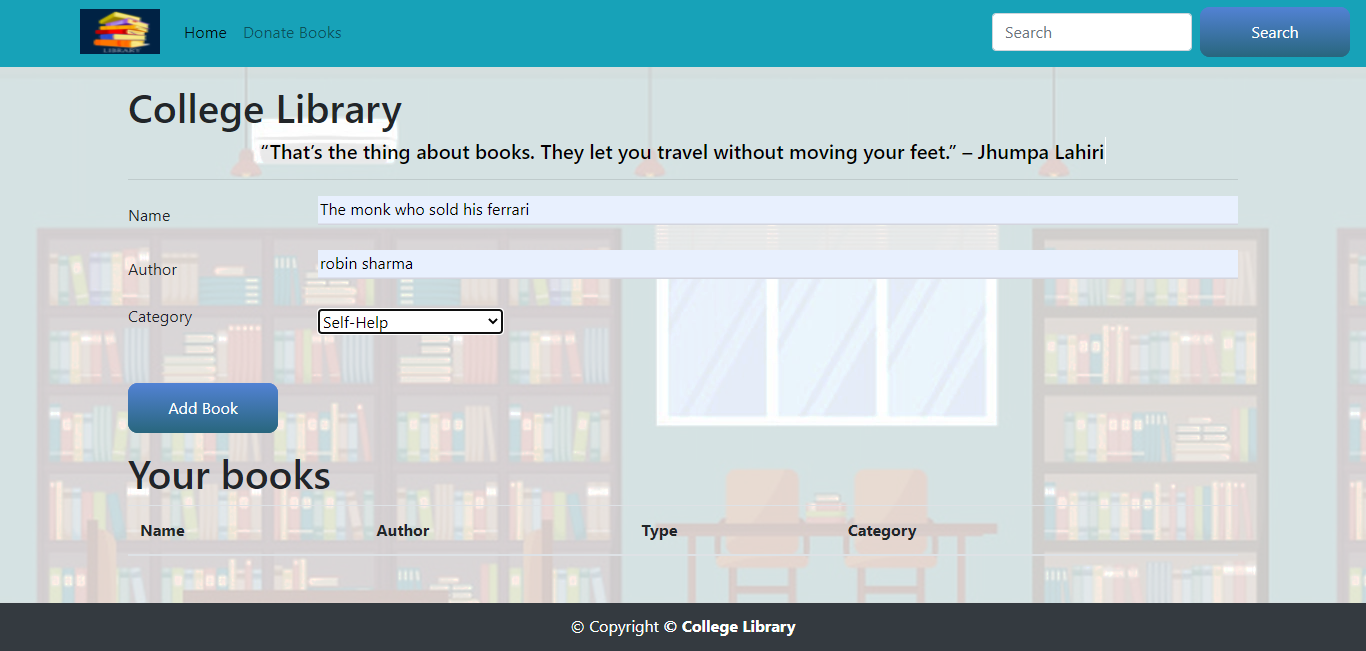This screenshot has width=1366, height=651.
Task: Click the College Library footer link
Action: (738, 627)
